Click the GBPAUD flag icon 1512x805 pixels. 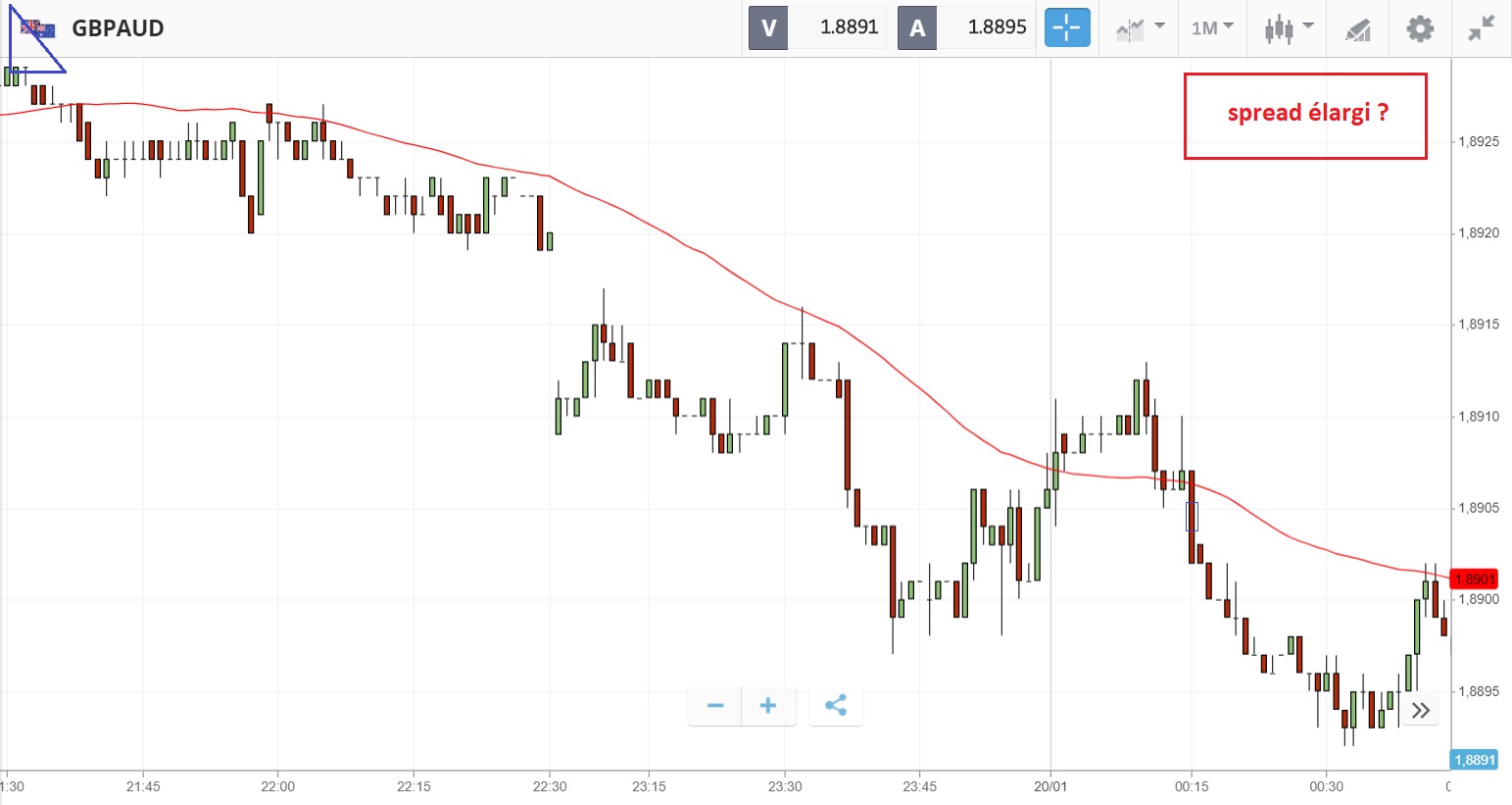tap(39, 28)
